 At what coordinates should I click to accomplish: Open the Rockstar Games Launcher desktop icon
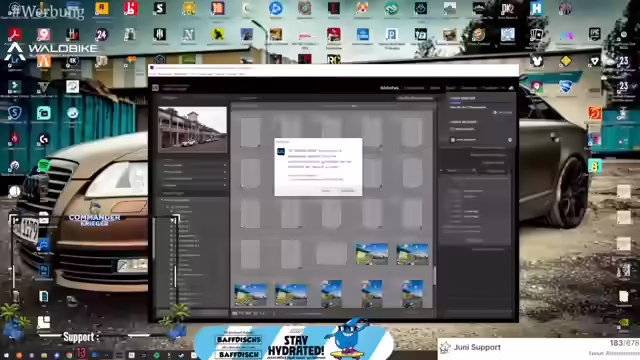[102, 8]
